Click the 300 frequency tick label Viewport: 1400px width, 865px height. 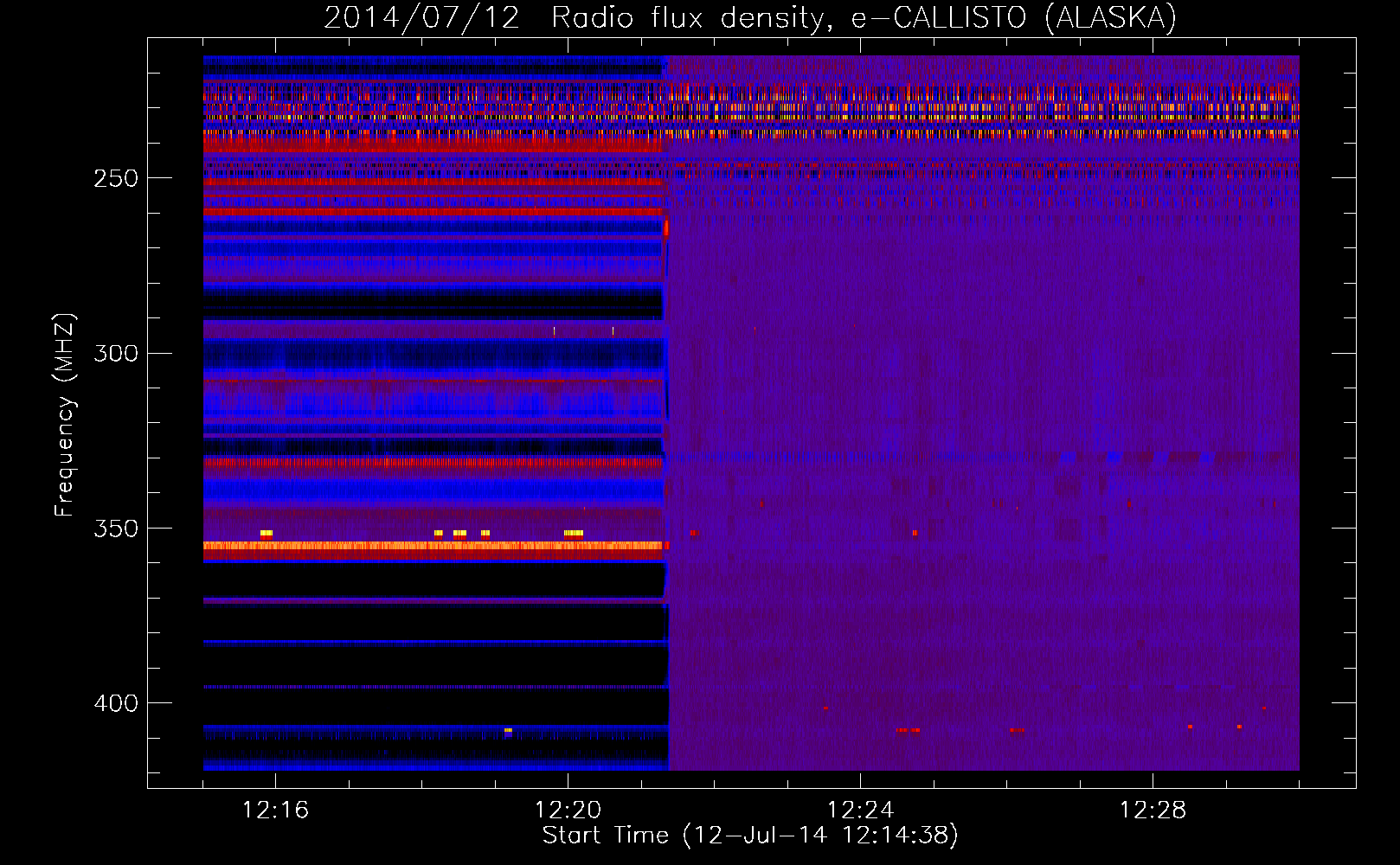[x=116, y=353]
